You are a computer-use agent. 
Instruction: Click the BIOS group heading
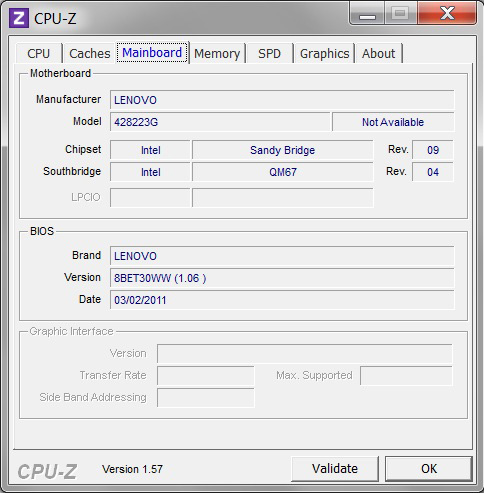[x=42, y=231]
